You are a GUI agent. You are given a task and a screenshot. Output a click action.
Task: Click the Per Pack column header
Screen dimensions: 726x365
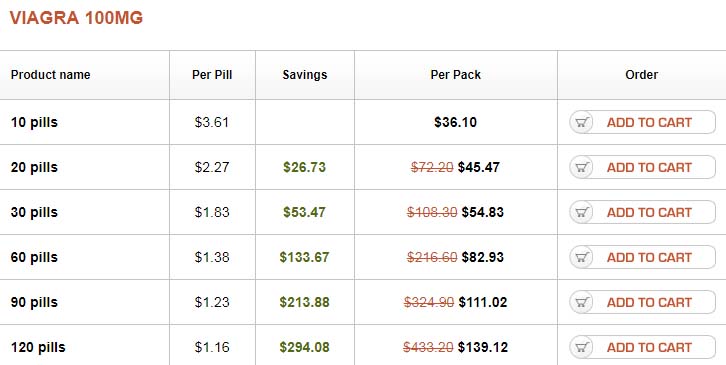coord(456,75)
